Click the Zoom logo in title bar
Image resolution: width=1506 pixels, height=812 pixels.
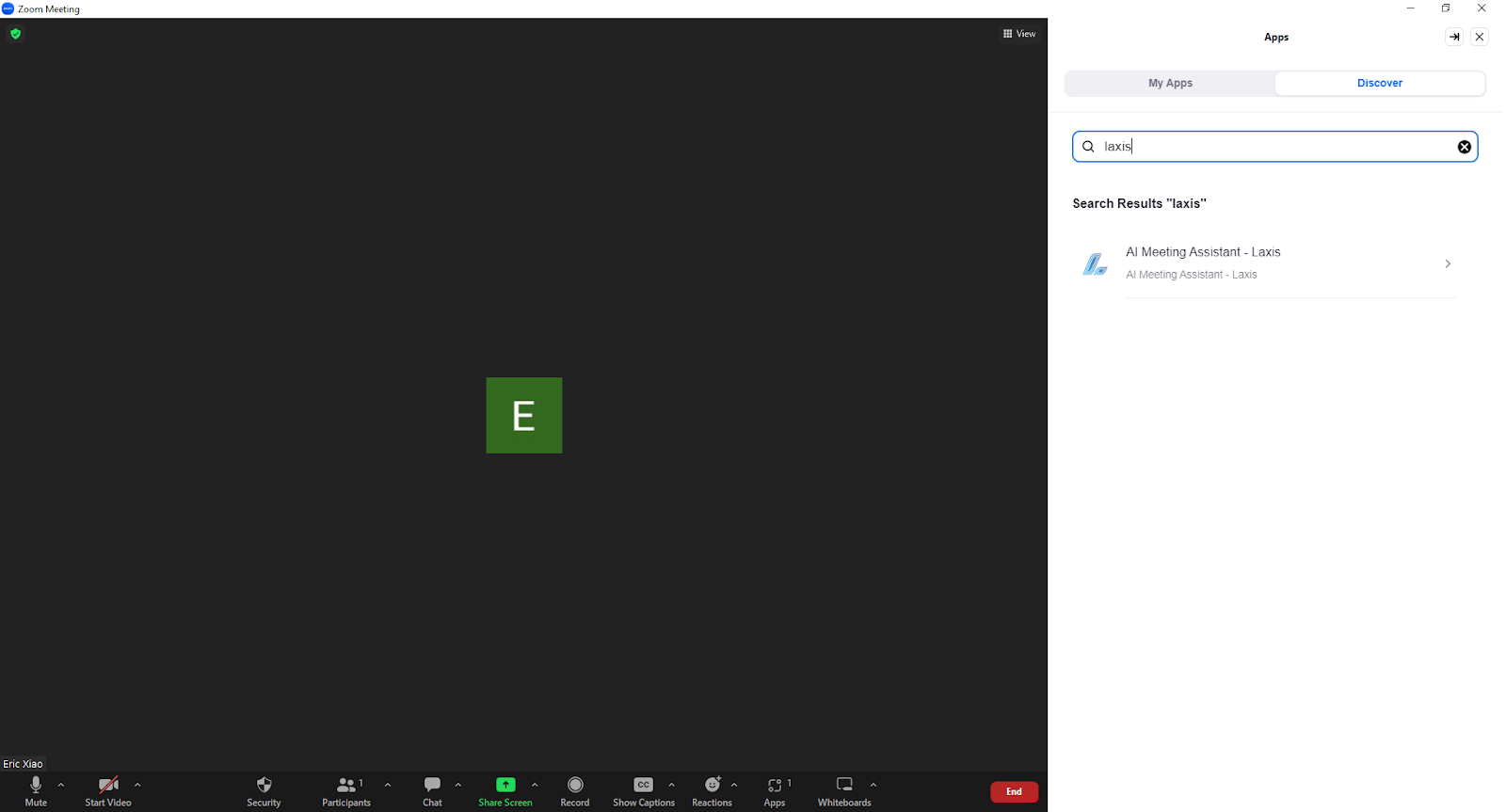(x=8, y=8)
